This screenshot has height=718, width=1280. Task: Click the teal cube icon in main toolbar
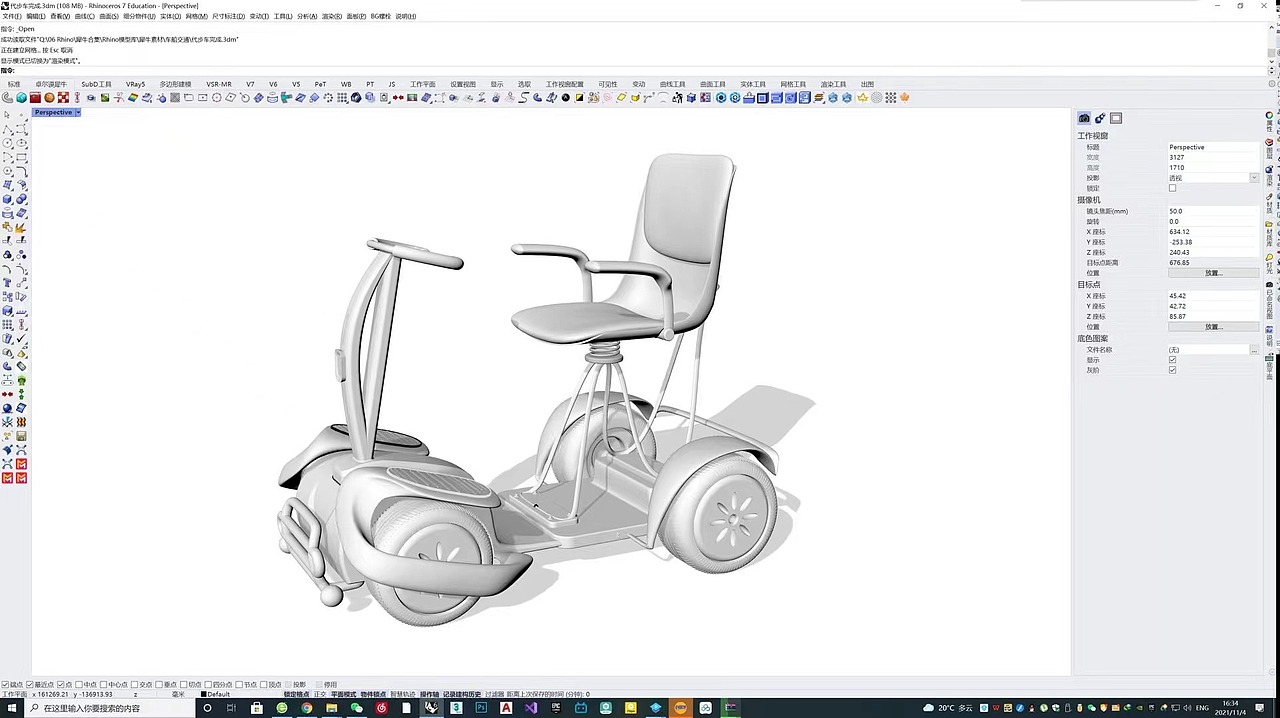tap(21, 98)
